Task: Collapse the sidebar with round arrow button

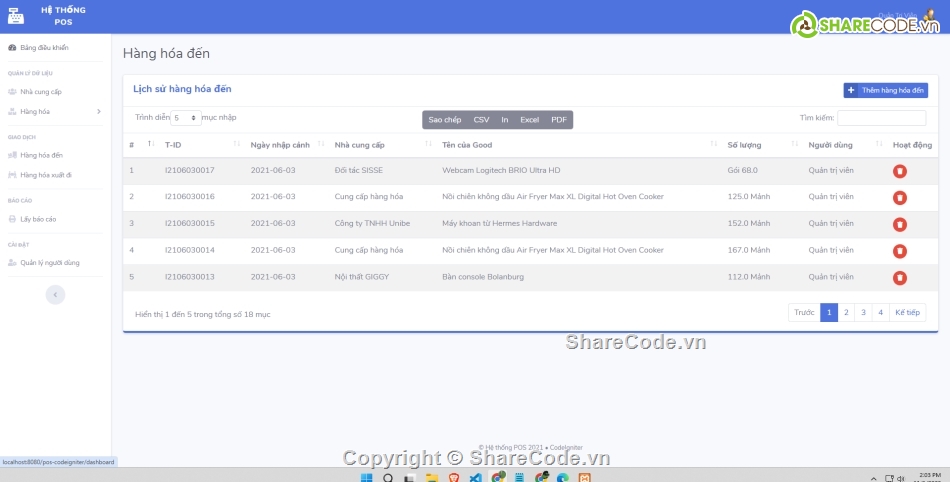Action: tap(56, 294)
